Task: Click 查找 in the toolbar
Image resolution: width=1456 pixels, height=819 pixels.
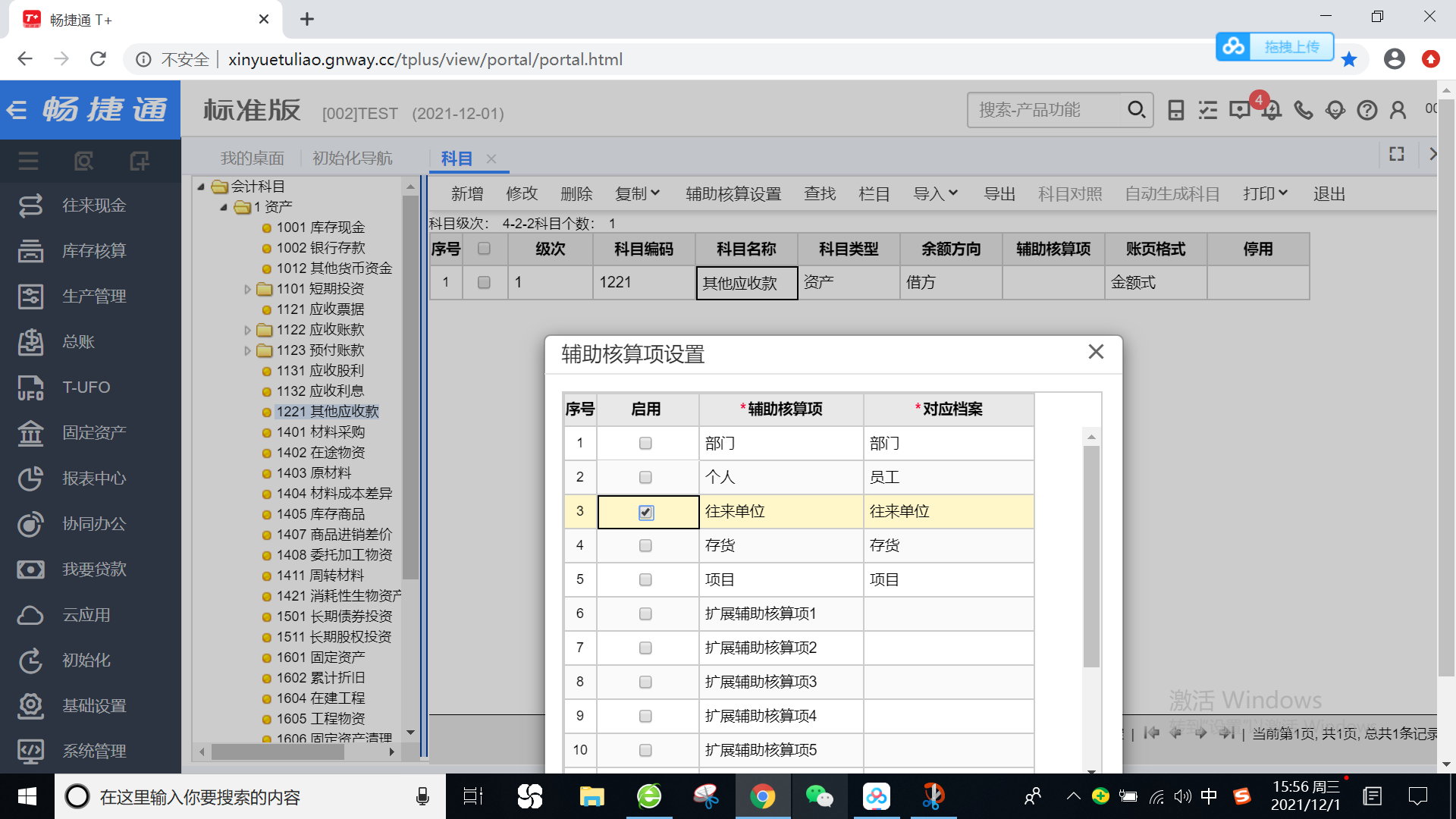Action: 820,194
